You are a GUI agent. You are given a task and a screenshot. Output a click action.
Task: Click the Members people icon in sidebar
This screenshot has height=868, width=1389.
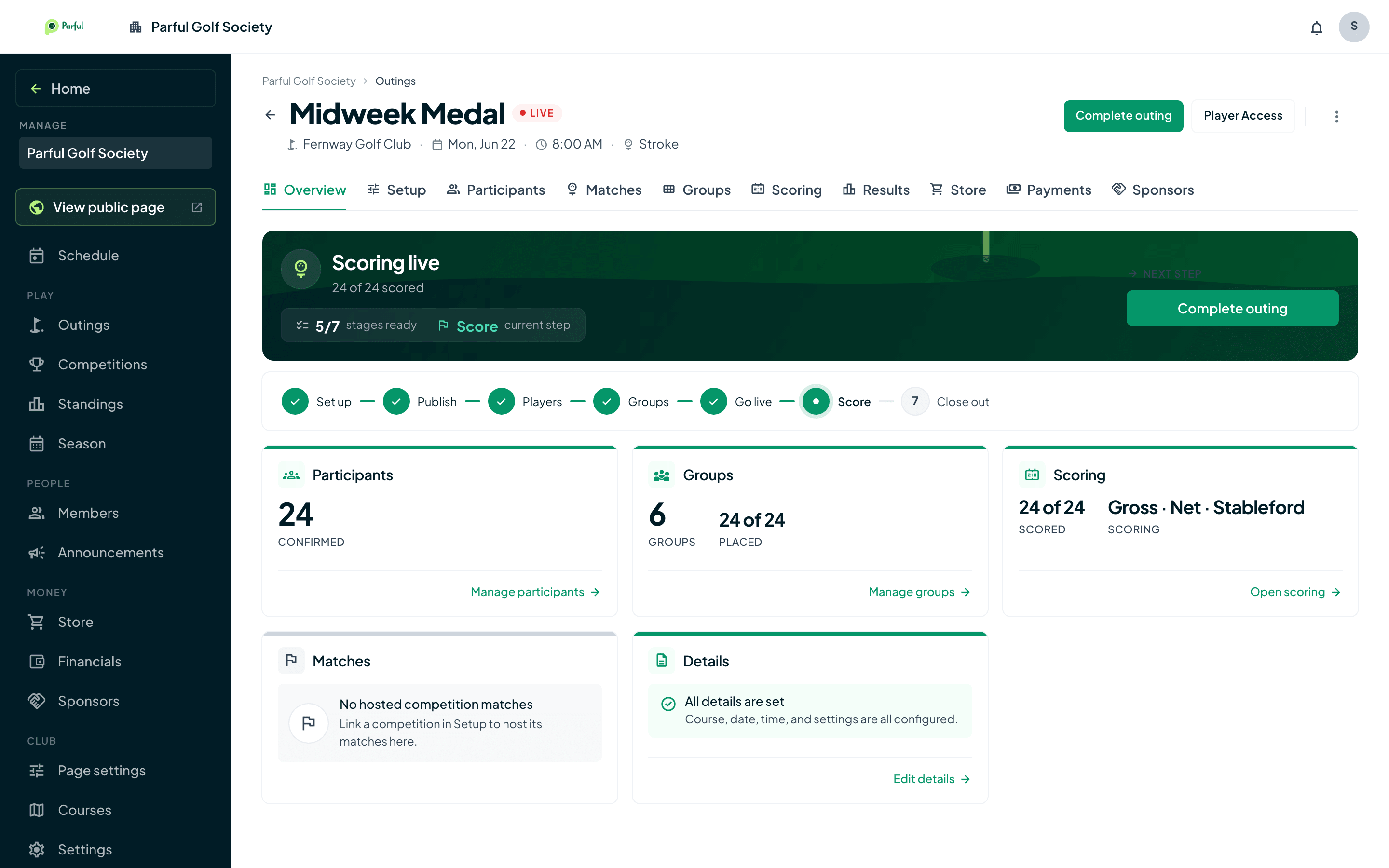click(x=37, y=513)
